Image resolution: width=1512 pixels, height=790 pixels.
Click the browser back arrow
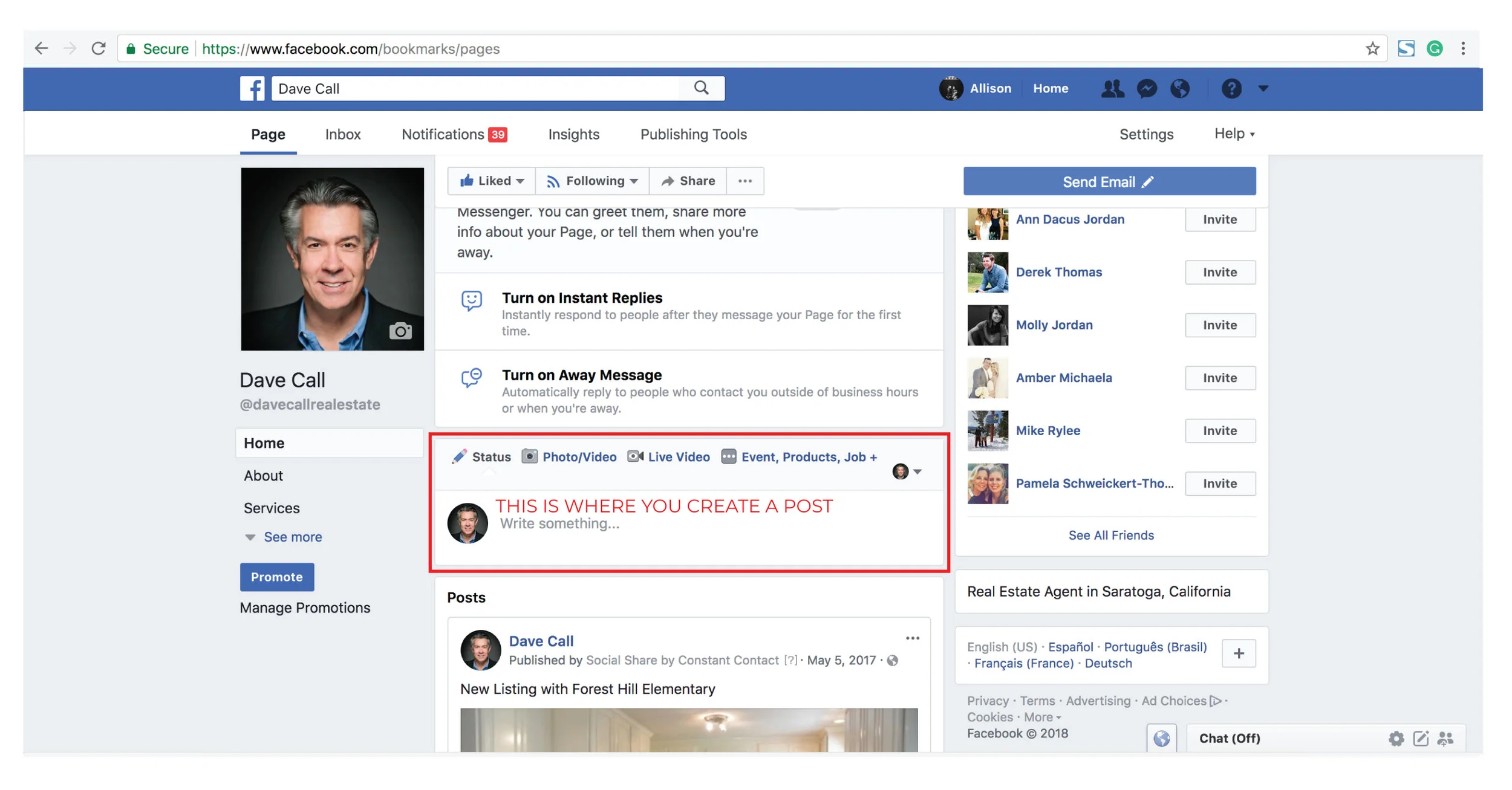[41, 48]
